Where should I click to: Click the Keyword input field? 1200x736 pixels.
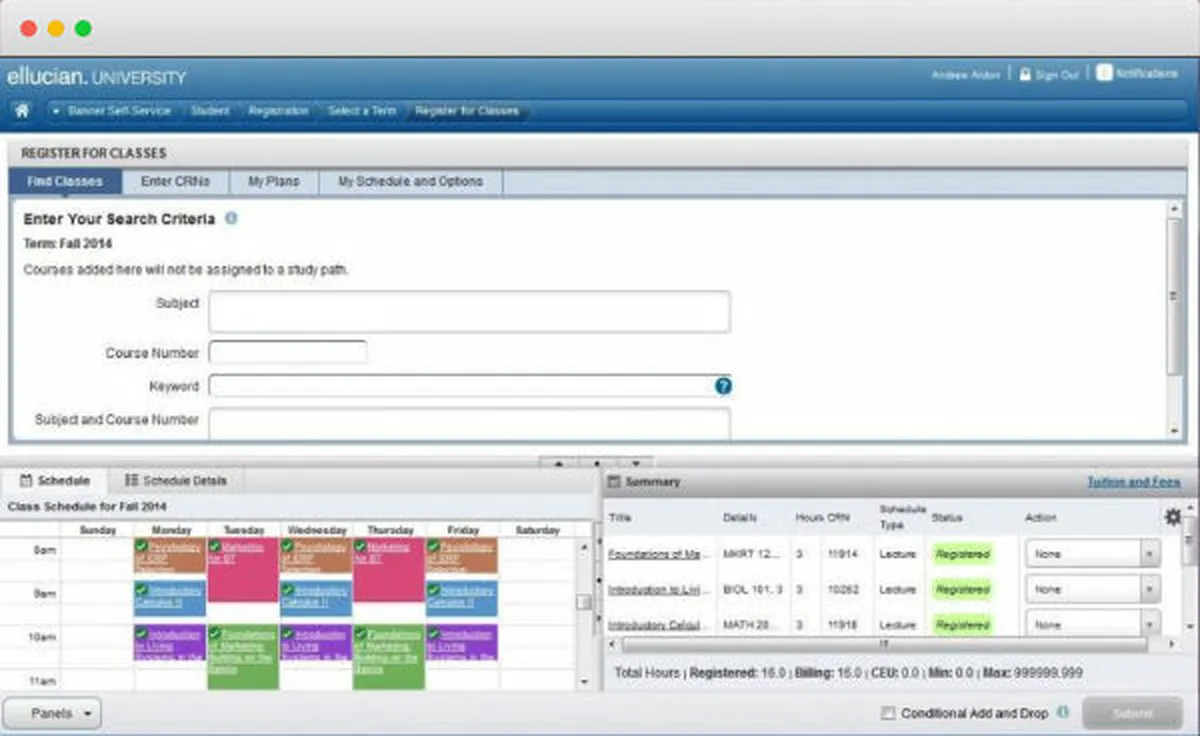pos(461,386)
